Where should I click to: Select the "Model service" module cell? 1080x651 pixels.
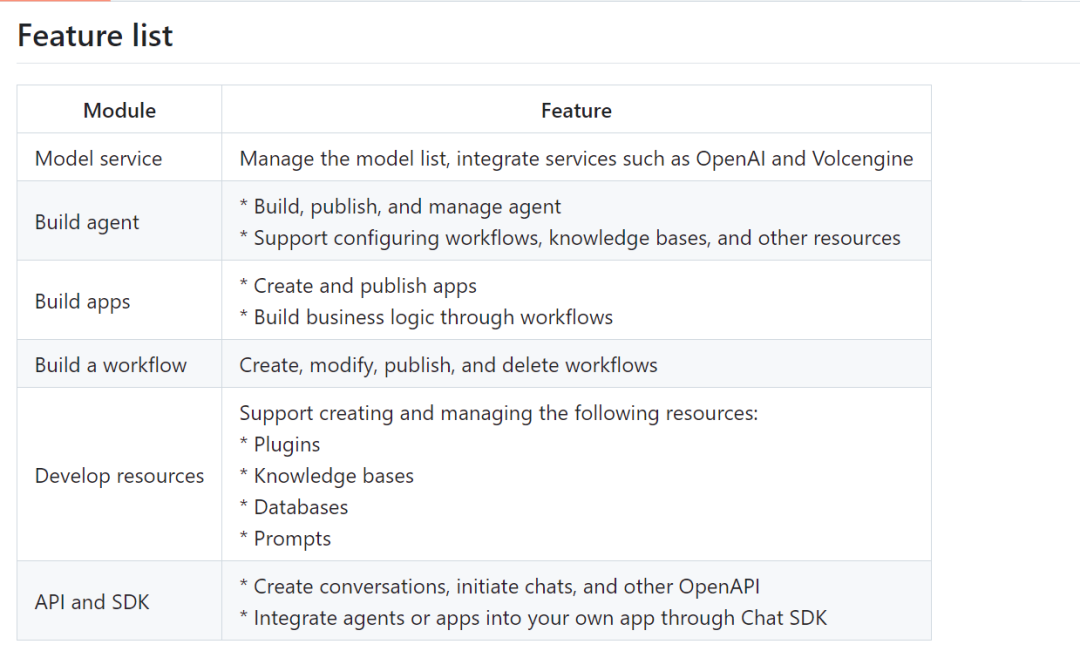point(98,158)
